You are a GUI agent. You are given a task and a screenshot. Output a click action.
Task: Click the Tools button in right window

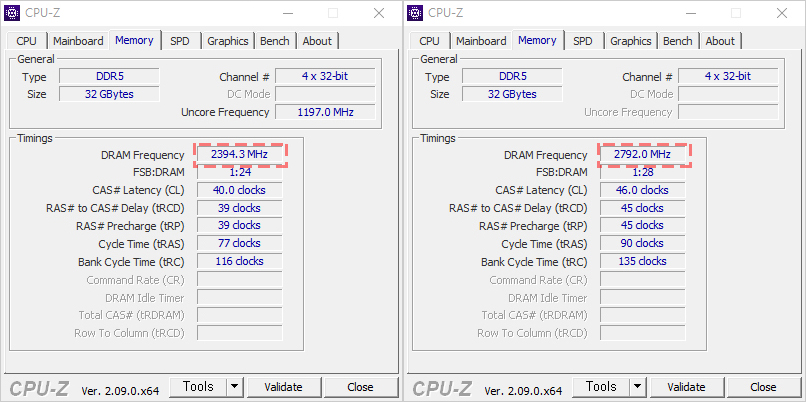click(601, 387)
